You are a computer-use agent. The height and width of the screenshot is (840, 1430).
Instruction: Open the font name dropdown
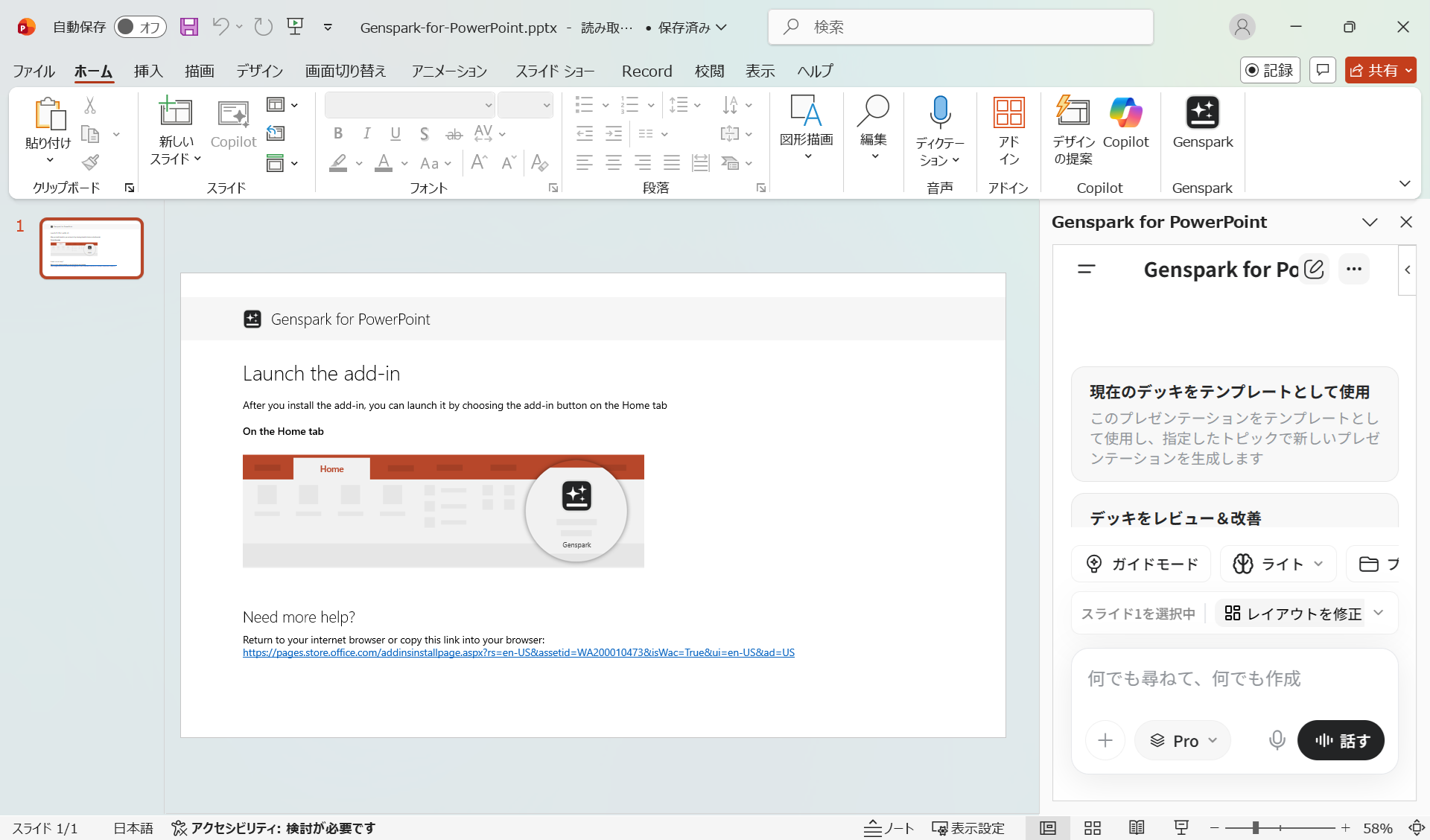pyautogui.click(x=487, y=105)
